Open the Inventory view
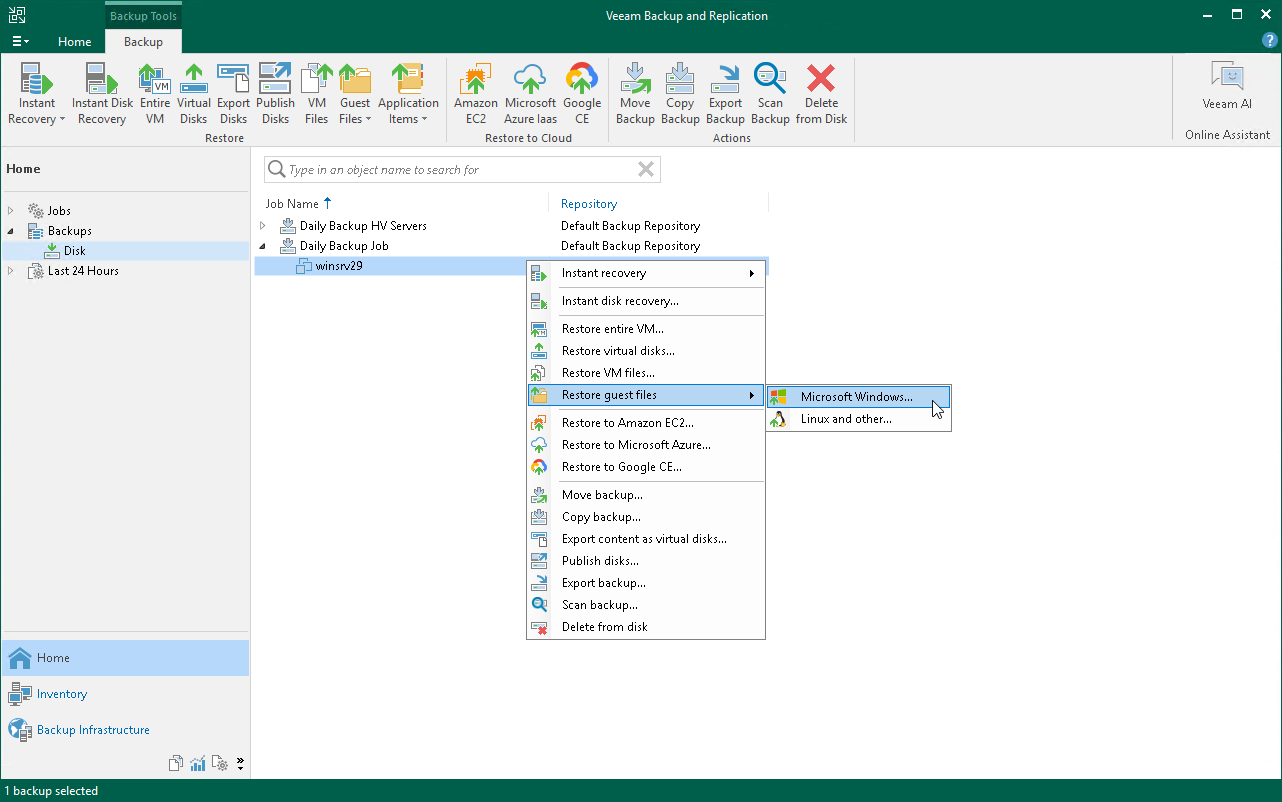The height and width of the screenshot is (802, 1282). point(125,694)
